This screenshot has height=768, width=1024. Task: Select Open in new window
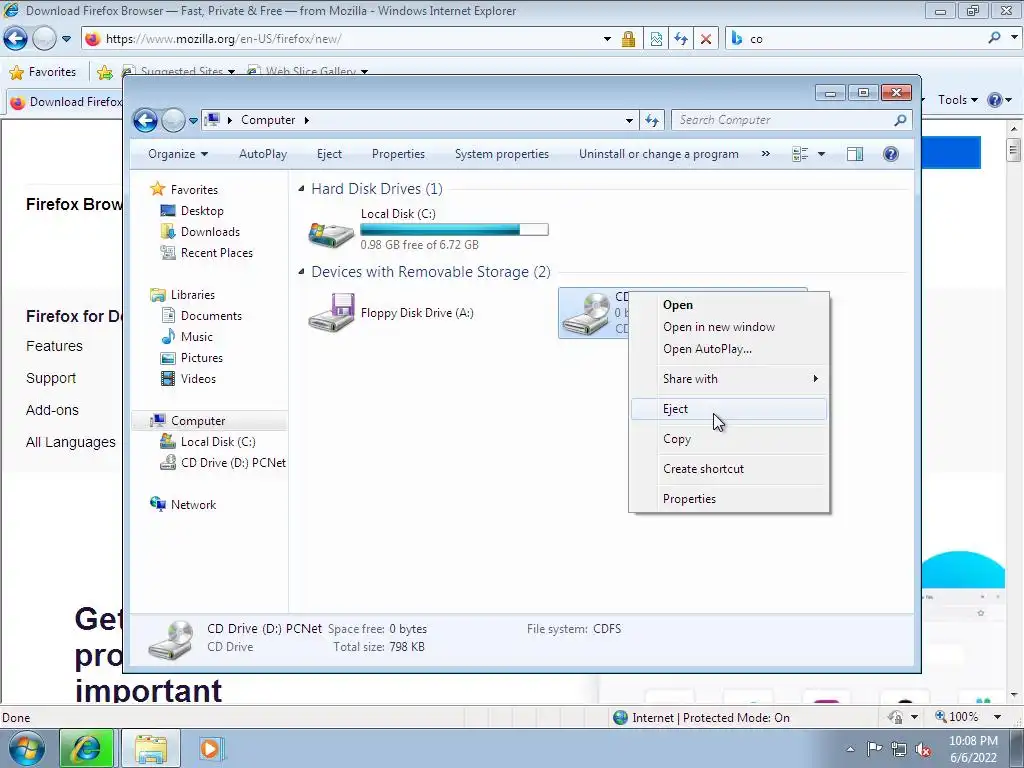point(729,327)
